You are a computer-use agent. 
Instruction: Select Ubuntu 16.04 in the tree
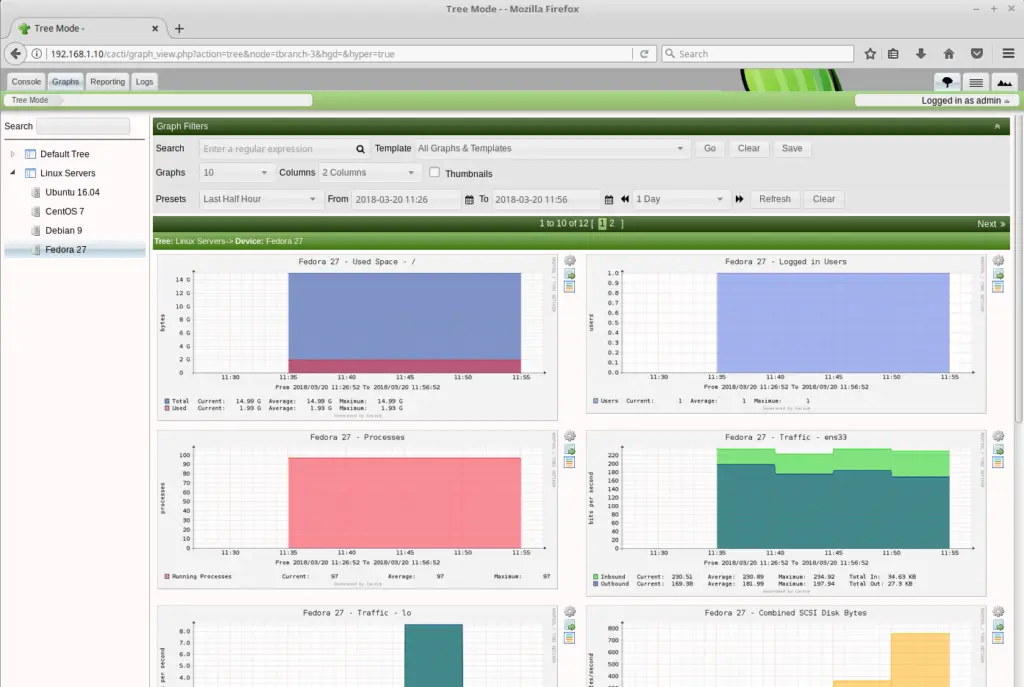click(x=72, y=192)
